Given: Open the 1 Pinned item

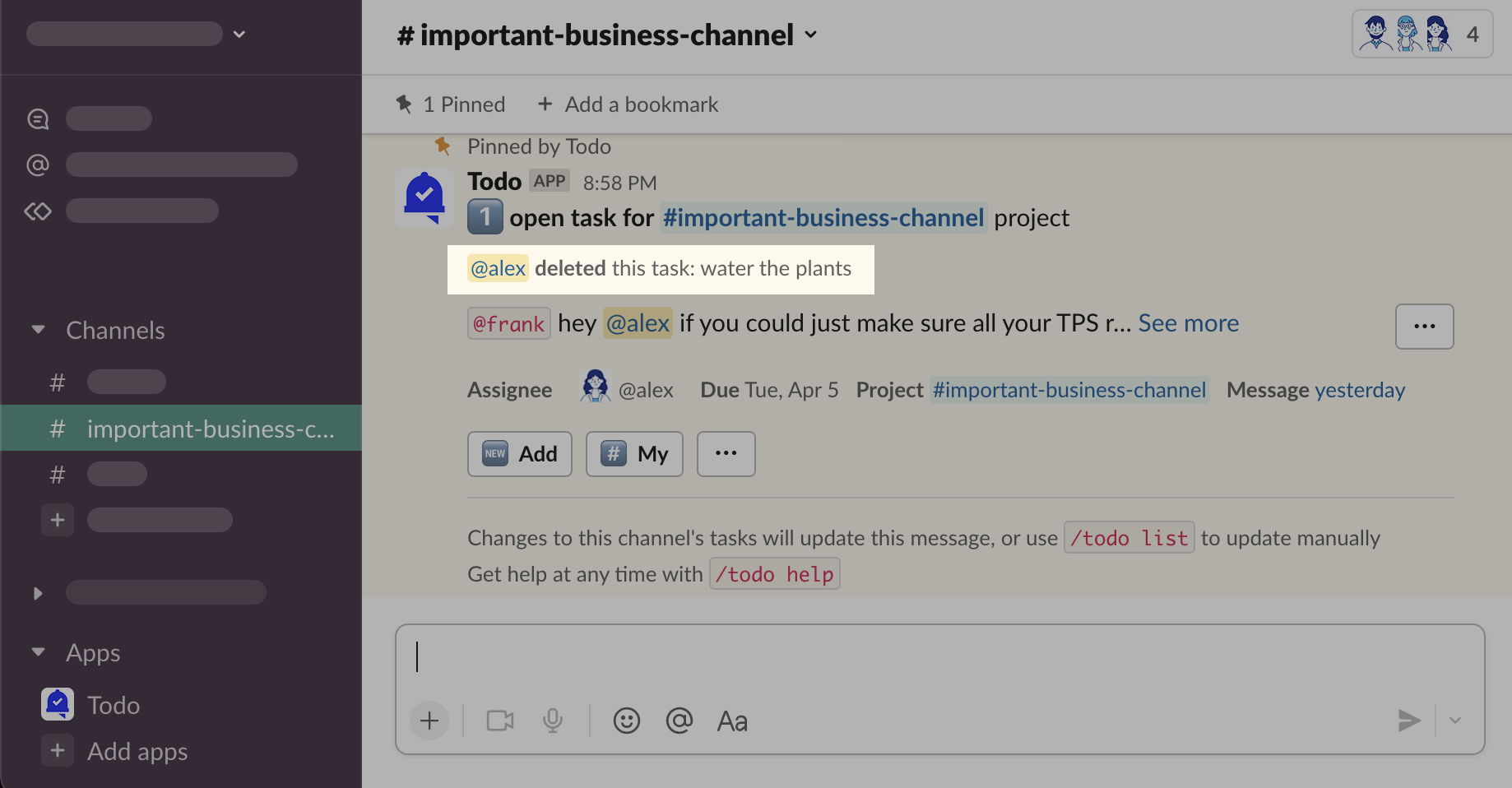Looking at the screenshot, I should [451, 104].
